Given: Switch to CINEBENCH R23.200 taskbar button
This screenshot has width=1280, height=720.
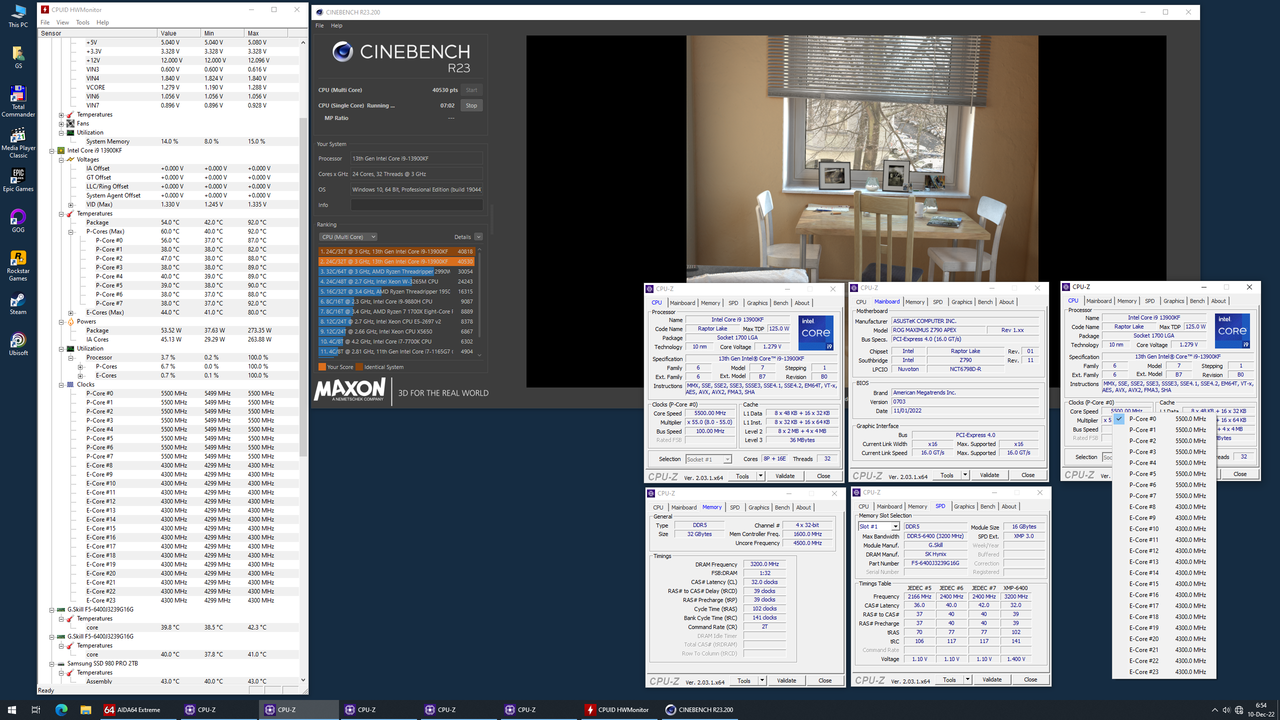Looking at the screenshot, I should (x=699, y=710).
